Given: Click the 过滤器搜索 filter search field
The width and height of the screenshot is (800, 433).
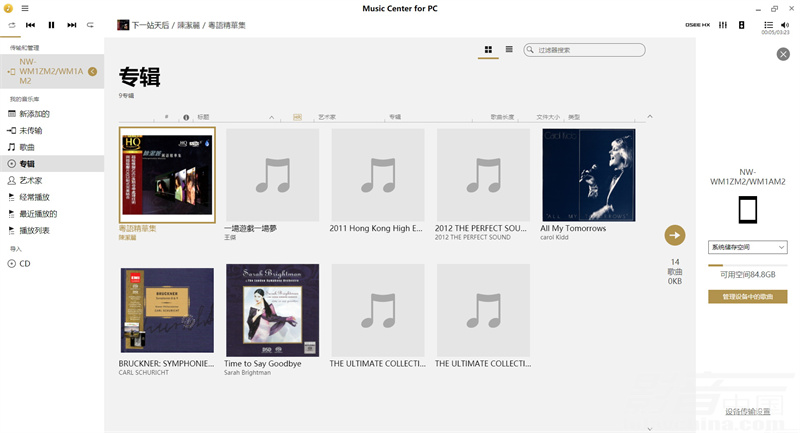Looking at the screenshot, I should click(x=584, y=49).
